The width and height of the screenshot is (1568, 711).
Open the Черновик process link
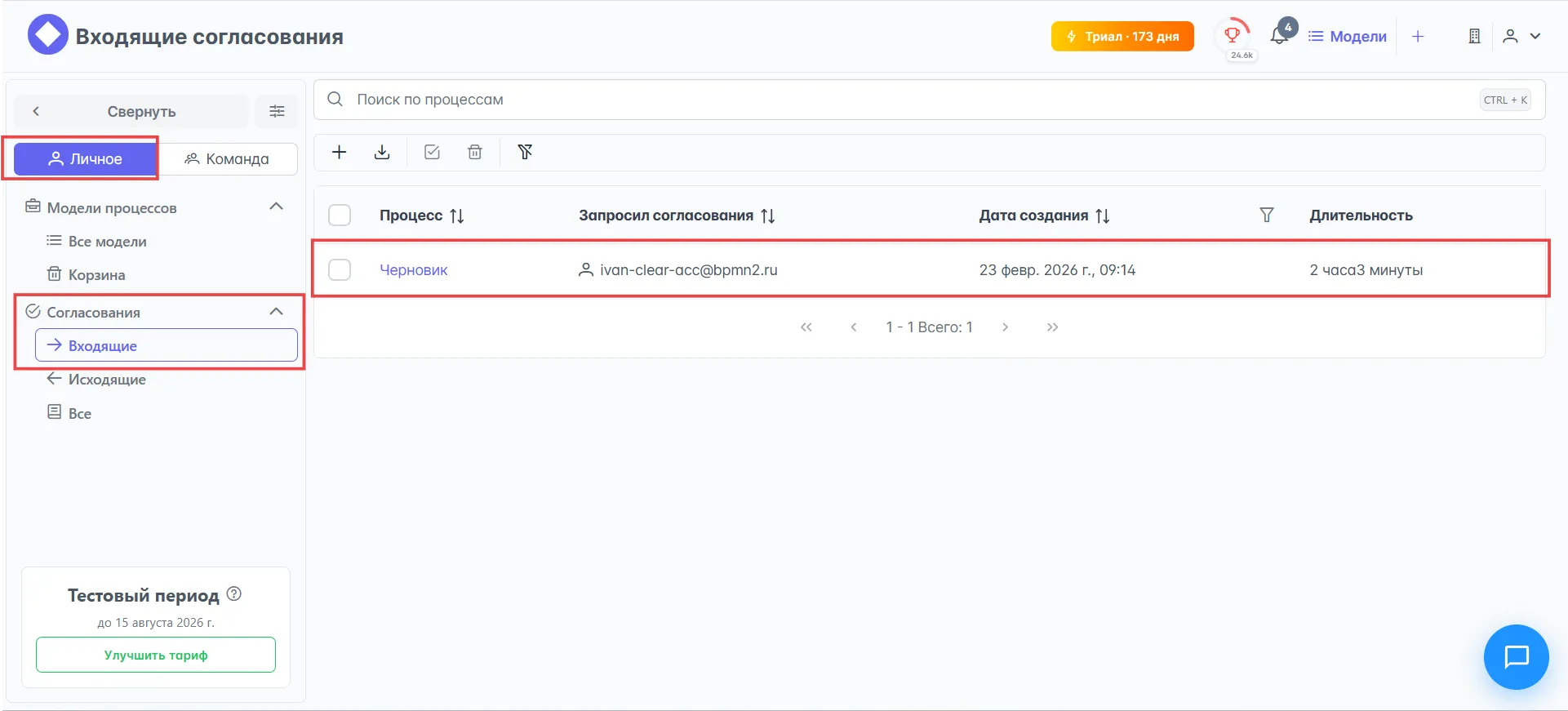point(414,270)
